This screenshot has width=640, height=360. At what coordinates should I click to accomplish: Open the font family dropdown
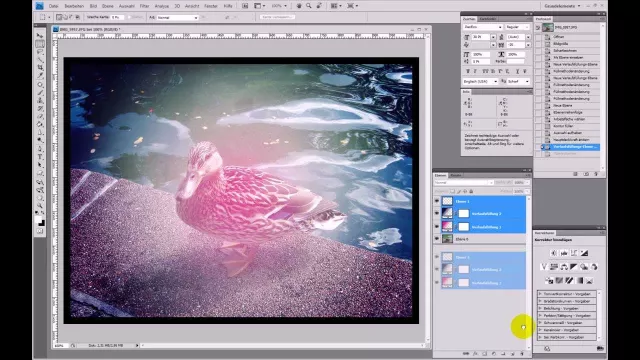point(483,27)
